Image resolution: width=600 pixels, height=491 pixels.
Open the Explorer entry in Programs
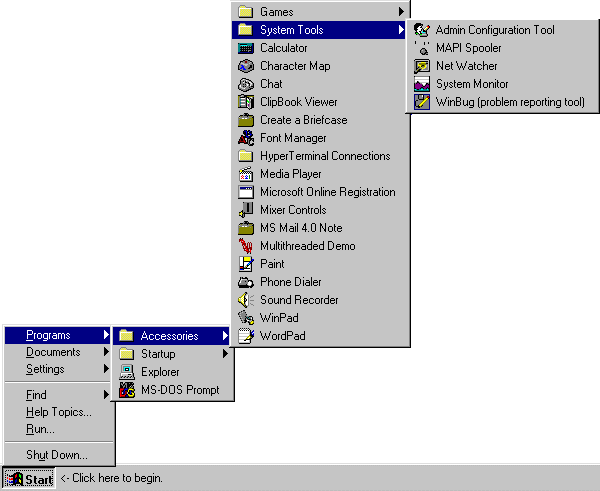click(x=173, y=372)
